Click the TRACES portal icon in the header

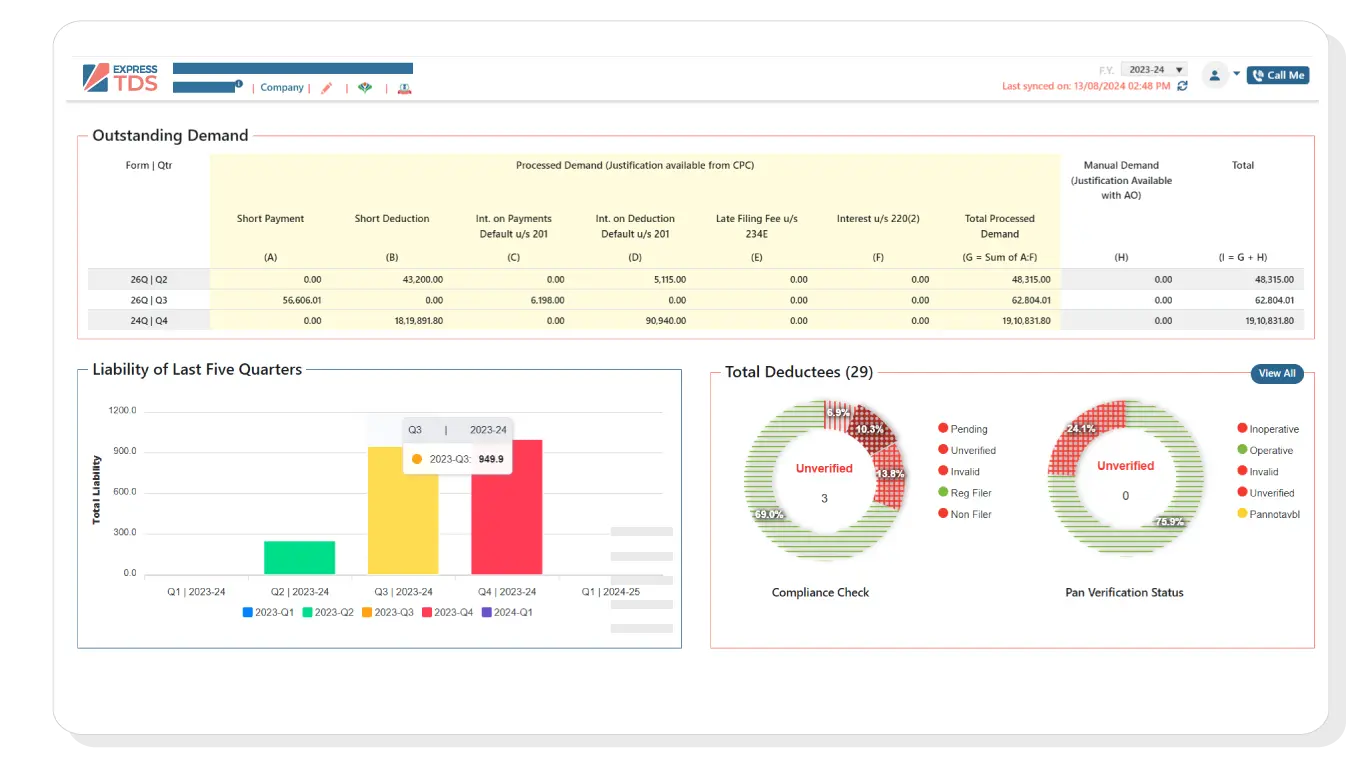point(404,88)
